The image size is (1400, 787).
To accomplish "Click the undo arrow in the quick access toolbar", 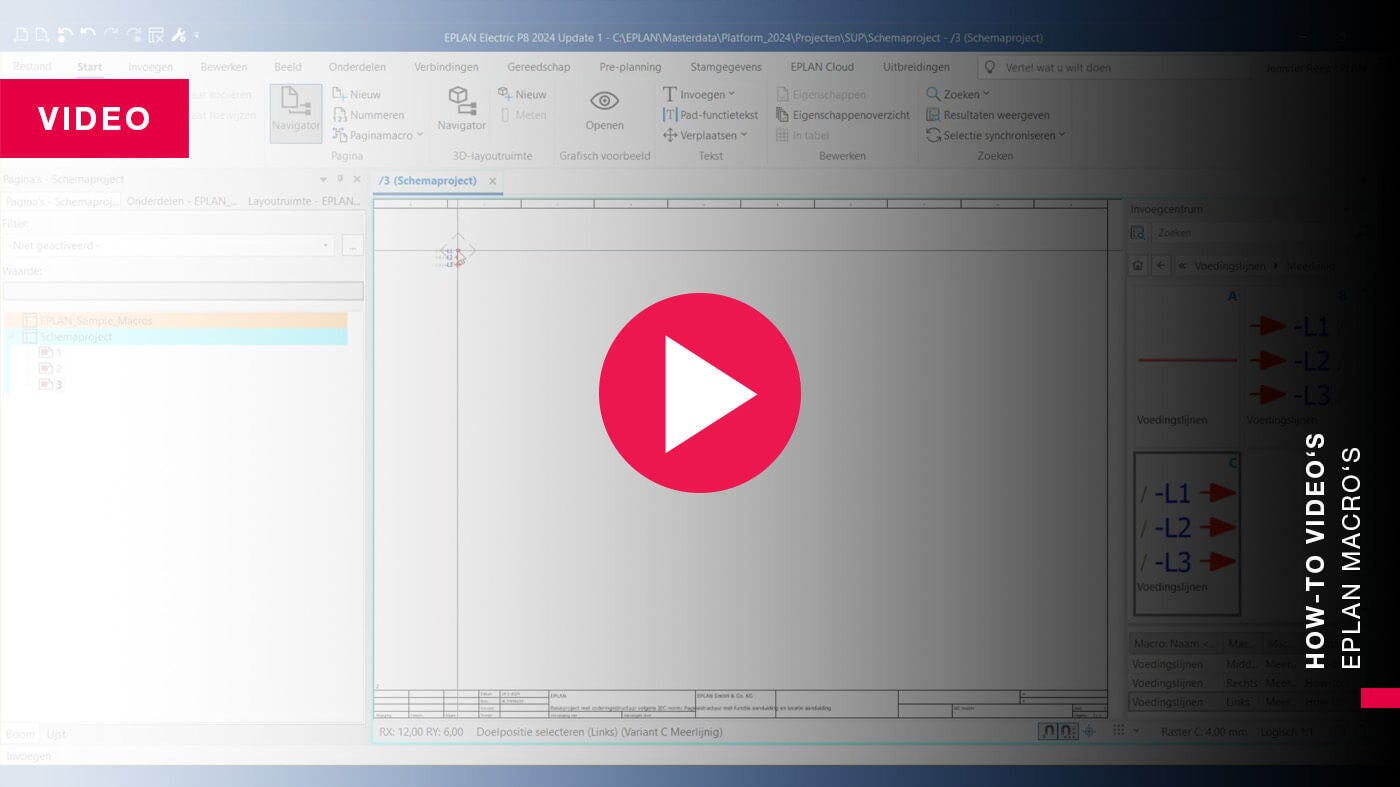I will coord(87,35).
